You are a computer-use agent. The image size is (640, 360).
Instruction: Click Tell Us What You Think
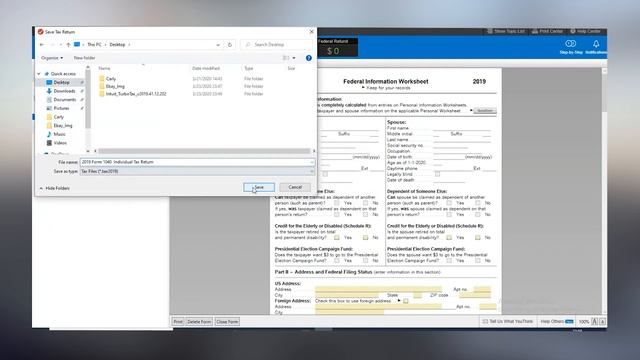[507, 322]
